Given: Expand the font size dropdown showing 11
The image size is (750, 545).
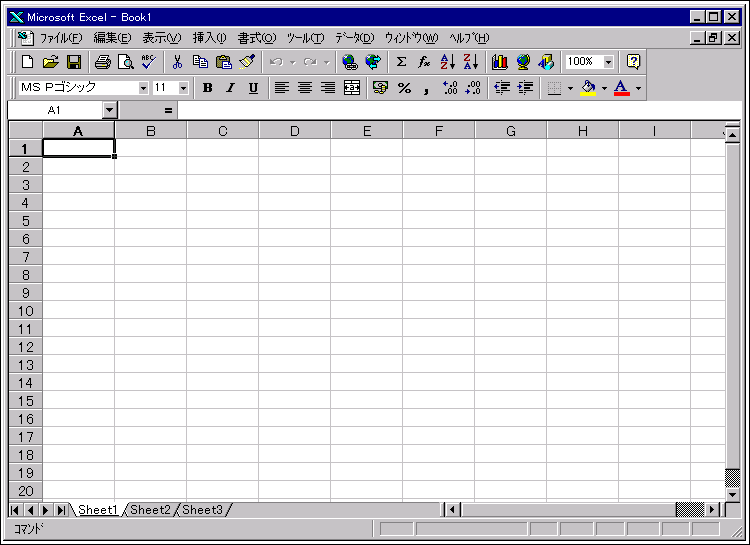Looking at the screenshot, I should 183,88.
